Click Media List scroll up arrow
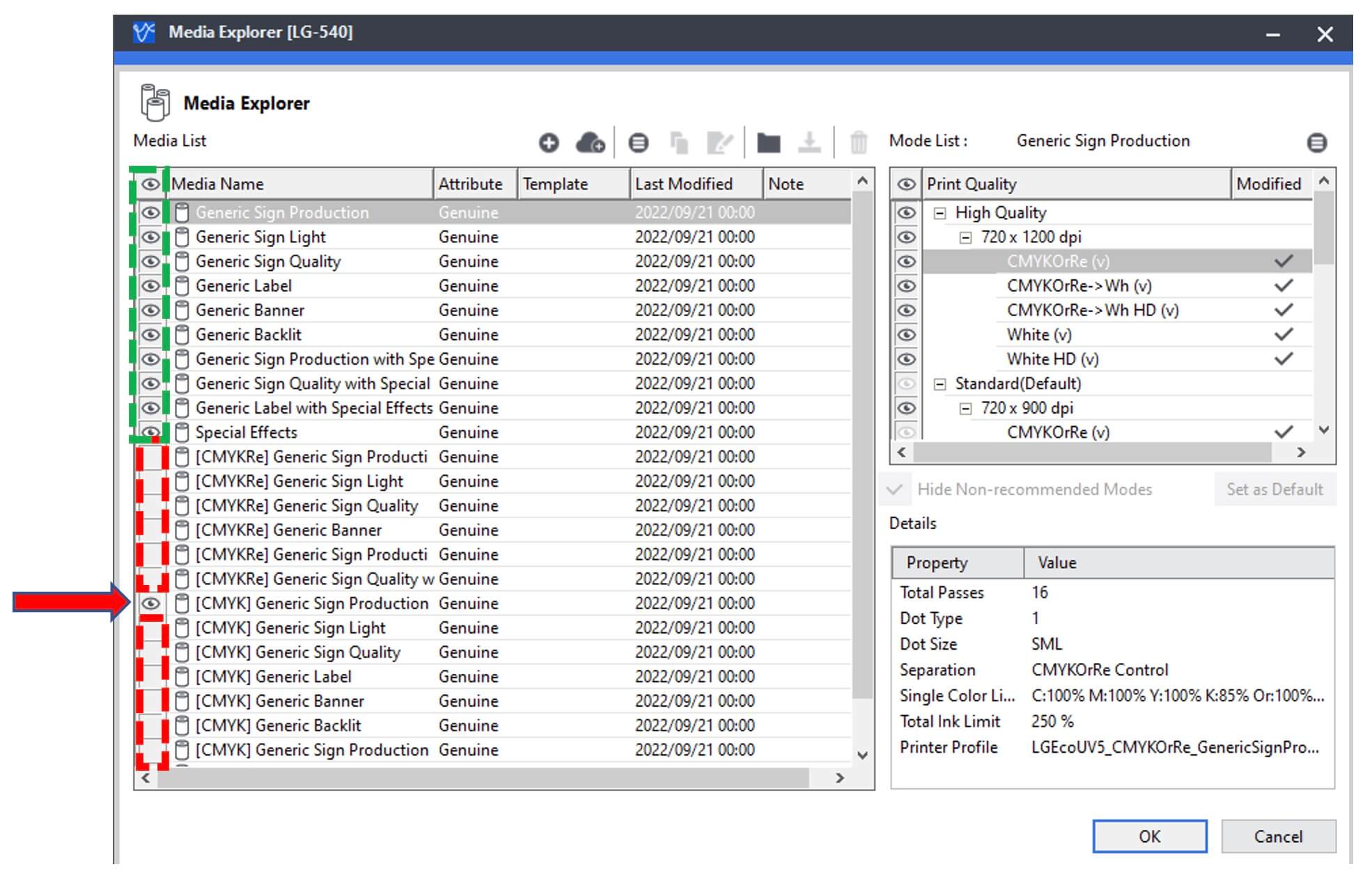This screenshot has width=1372, height=876. pyautogui.click(x=862, y=181)
